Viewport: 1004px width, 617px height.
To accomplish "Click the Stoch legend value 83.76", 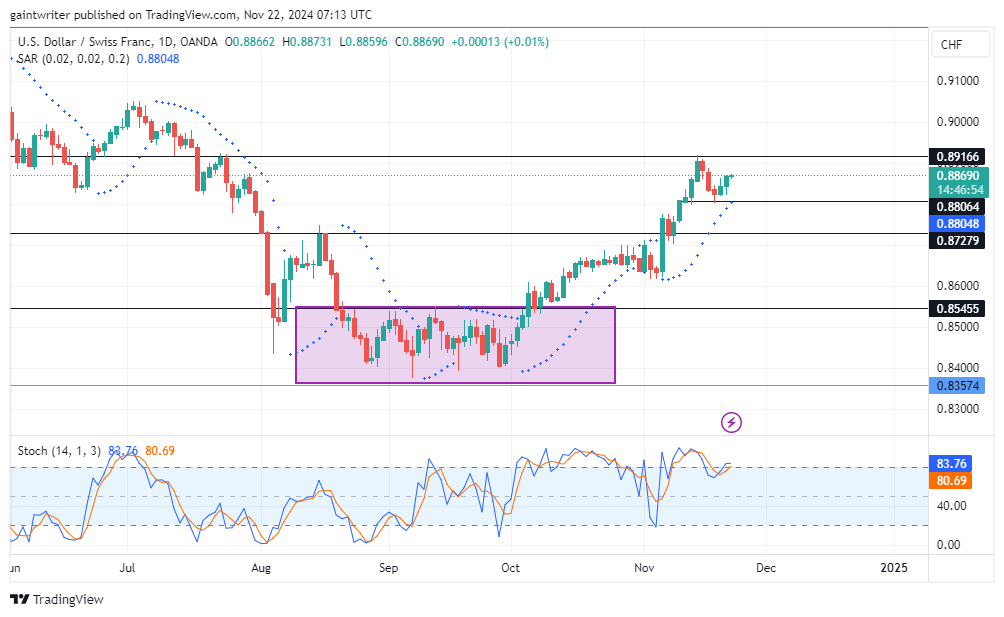I will pyautogui.click(x=123, y=451).
